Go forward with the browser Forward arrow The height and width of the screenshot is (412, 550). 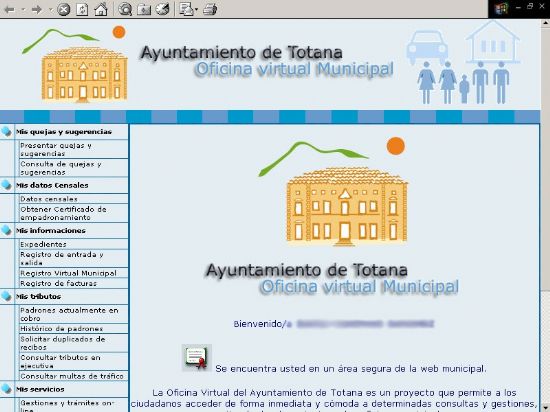tap(36, 9)
